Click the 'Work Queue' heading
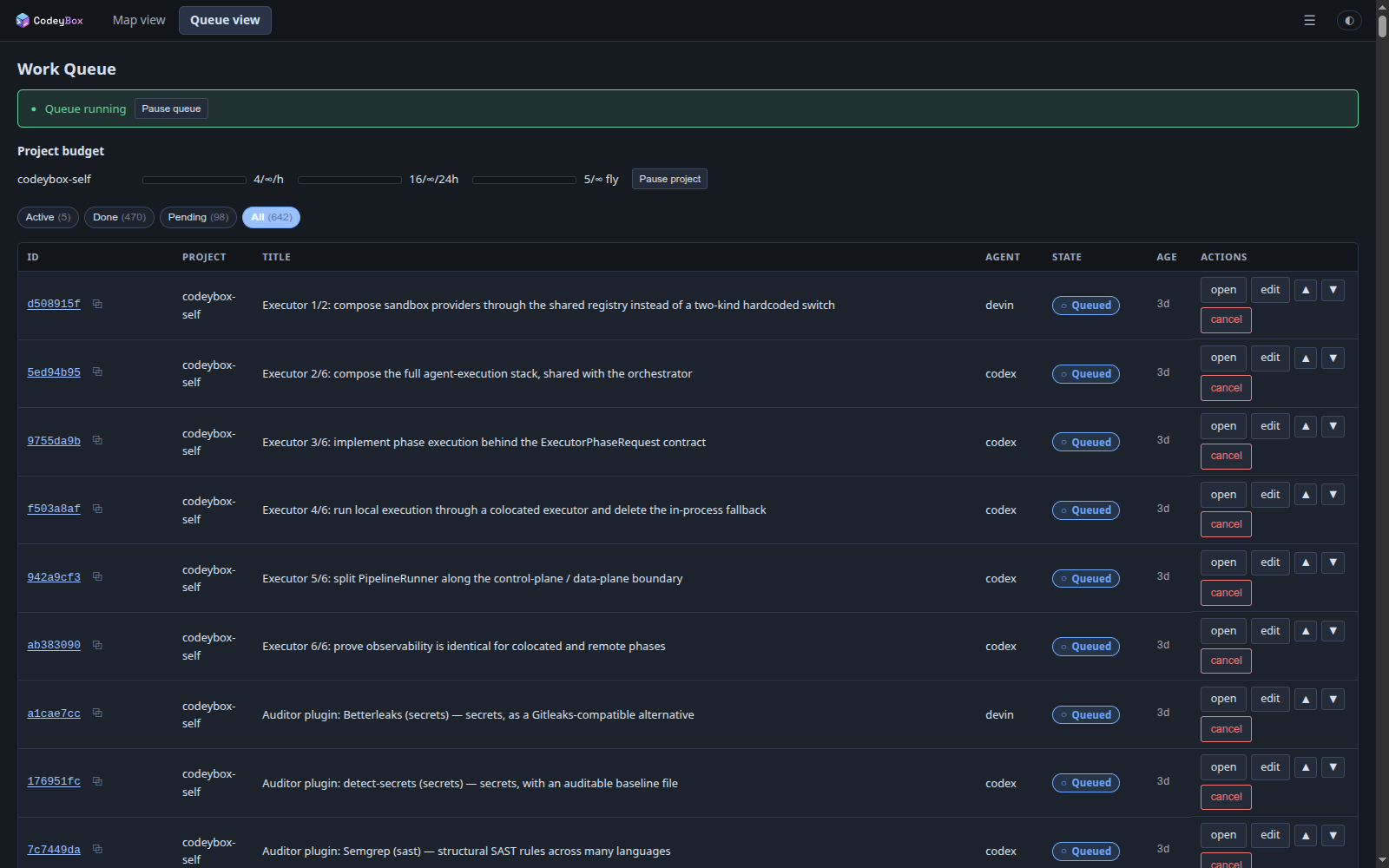This screenshot has width=1389, height=868. pos(67,69)
